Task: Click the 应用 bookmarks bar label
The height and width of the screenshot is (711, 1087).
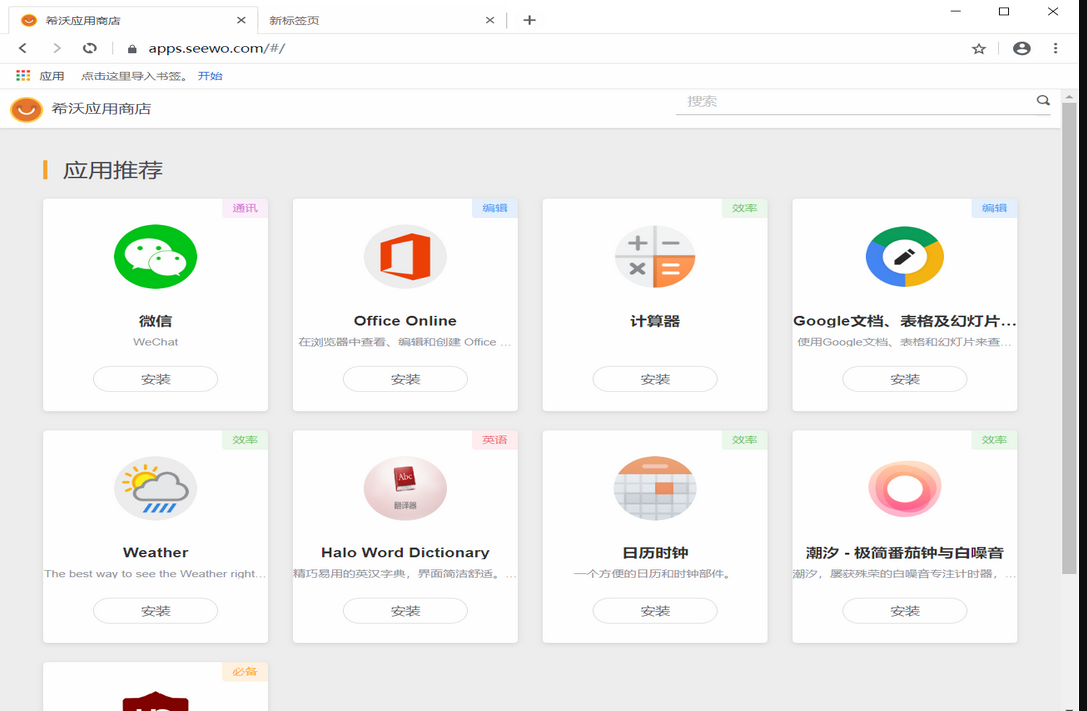Action: click(51, 76)
